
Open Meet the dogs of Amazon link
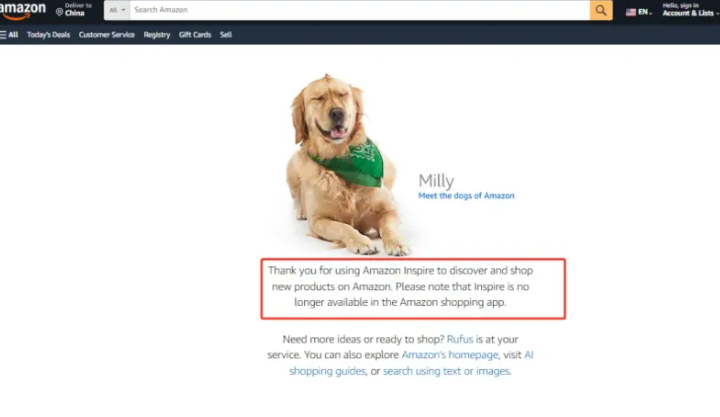pos(466,196)
